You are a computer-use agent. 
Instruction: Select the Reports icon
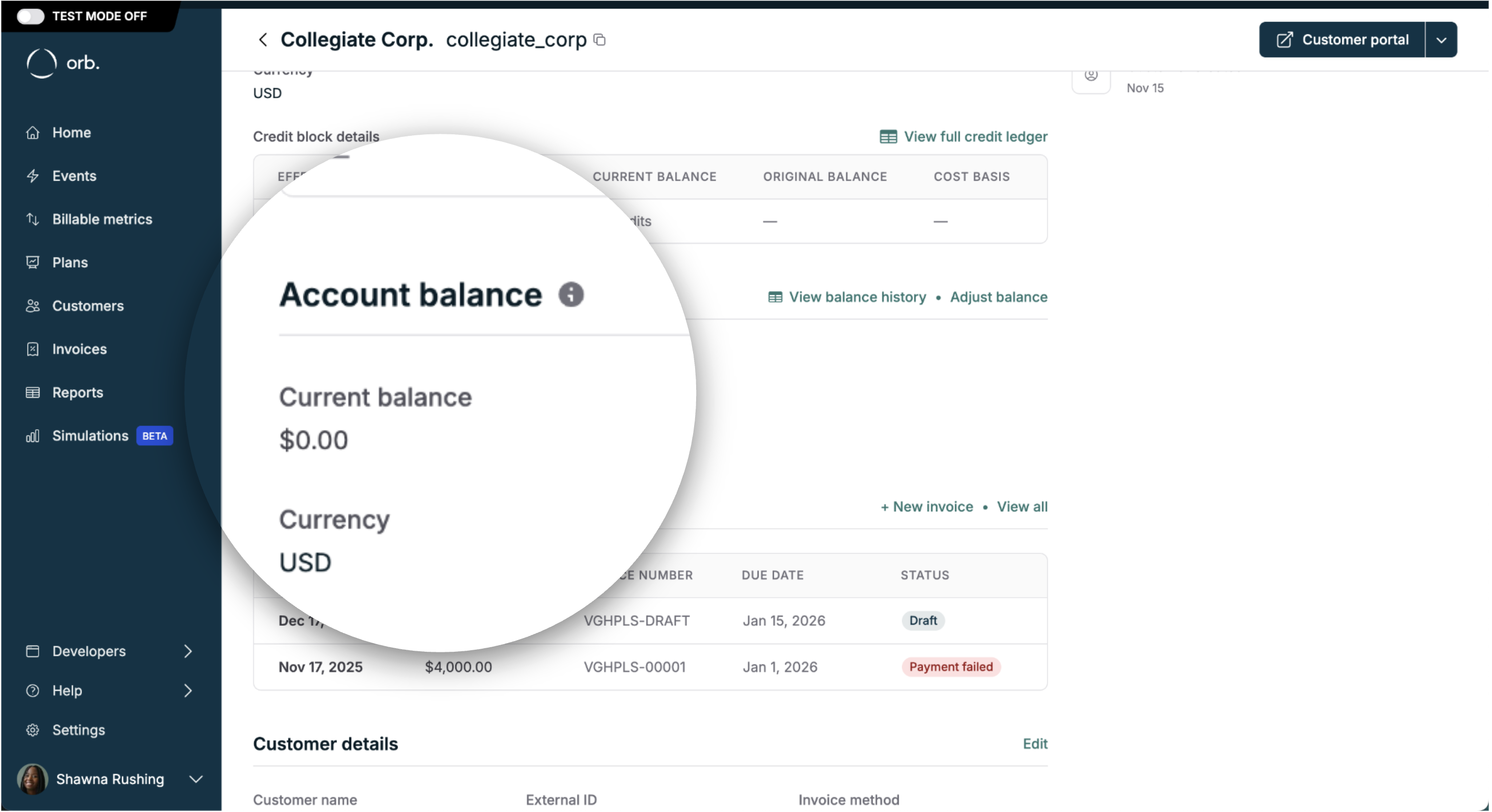point(33,392)
